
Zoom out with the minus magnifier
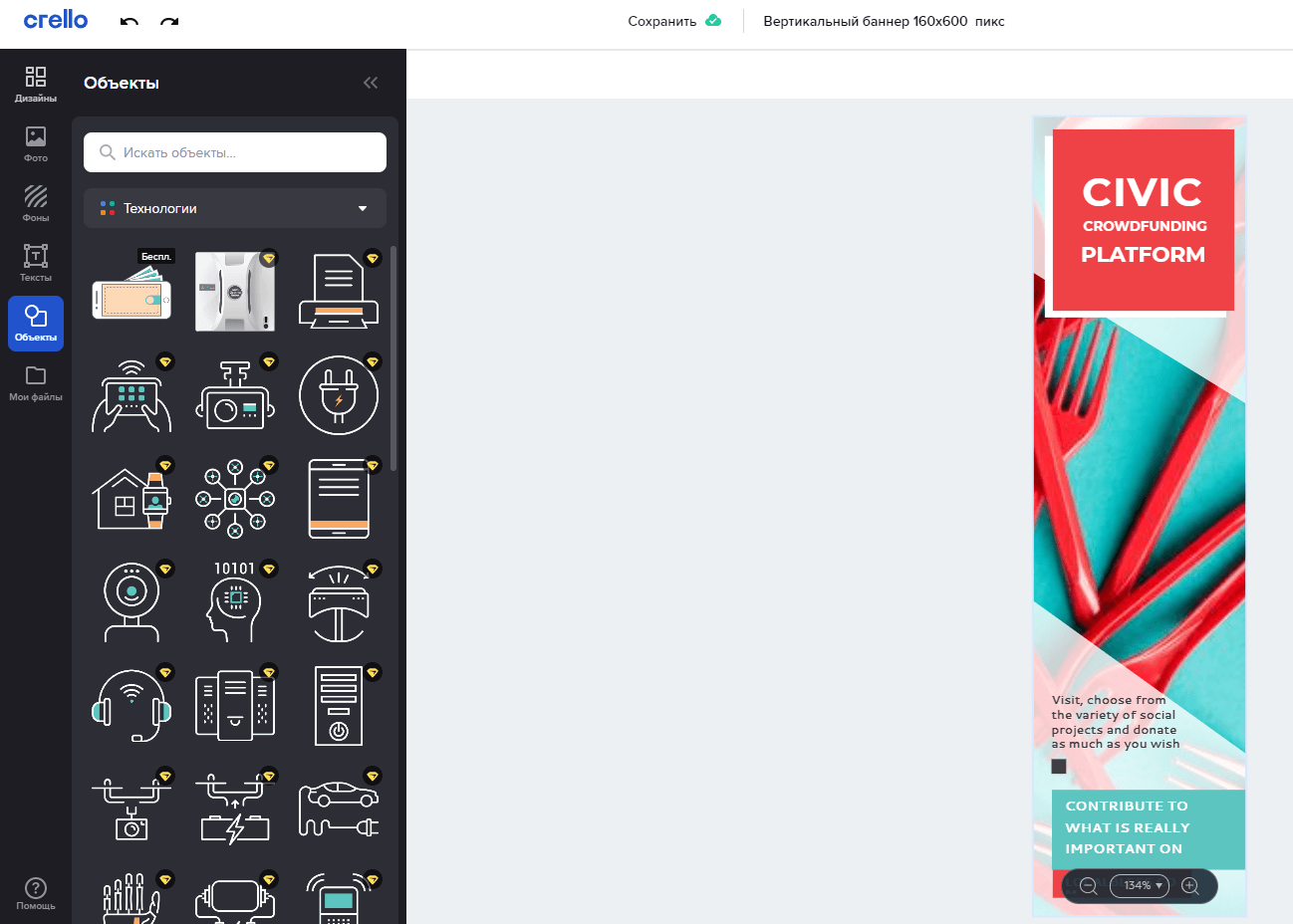tap(1088, 885)
